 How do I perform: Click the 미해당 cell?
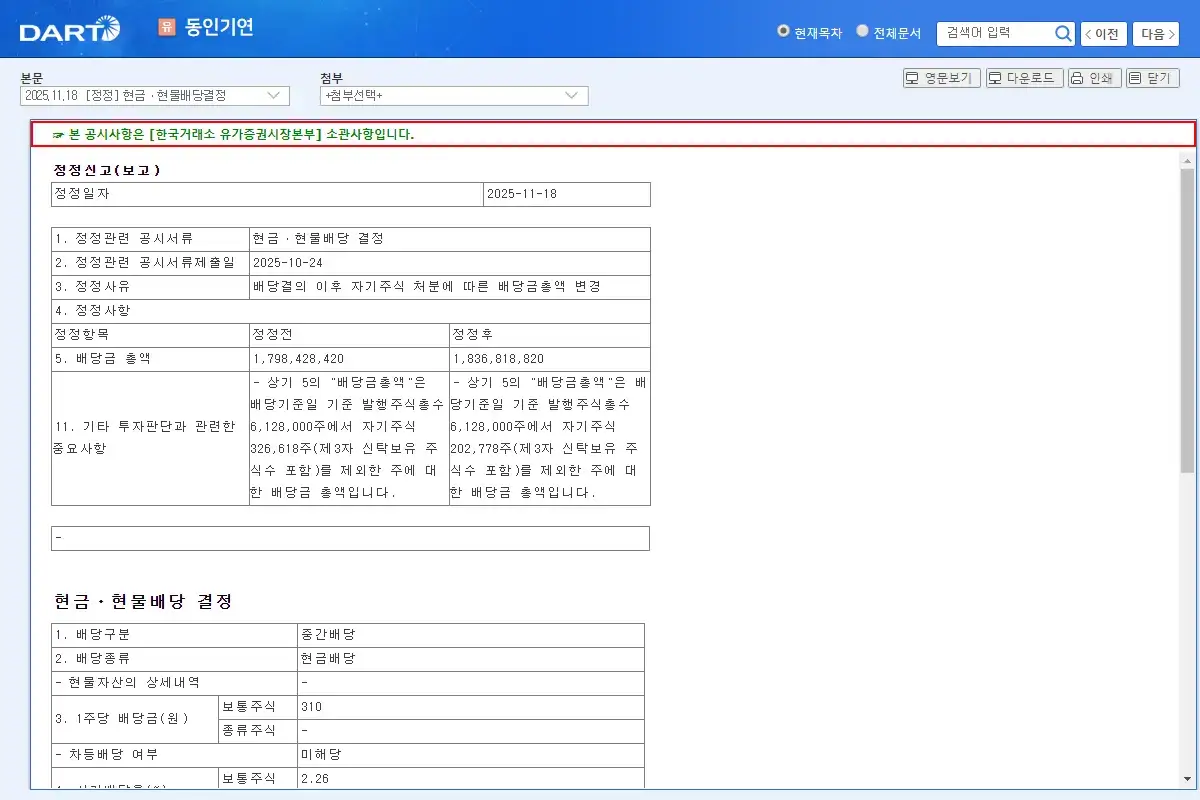[x=470, y=755]
